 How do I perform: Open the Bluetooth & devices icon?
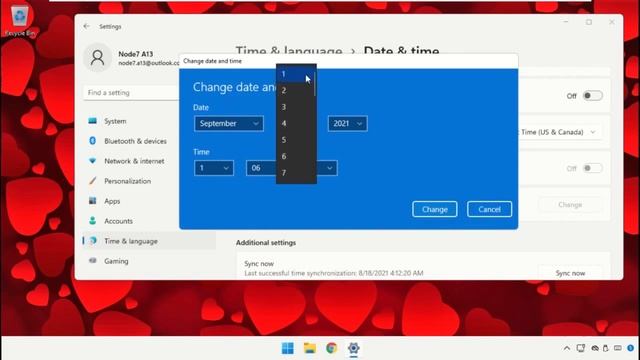pos(93,141)
